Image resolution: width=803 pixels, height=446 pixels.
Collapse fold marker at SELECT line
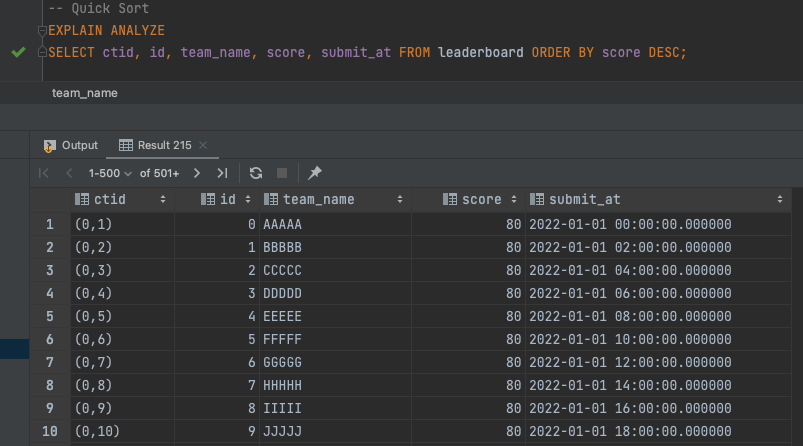(43, 52)
